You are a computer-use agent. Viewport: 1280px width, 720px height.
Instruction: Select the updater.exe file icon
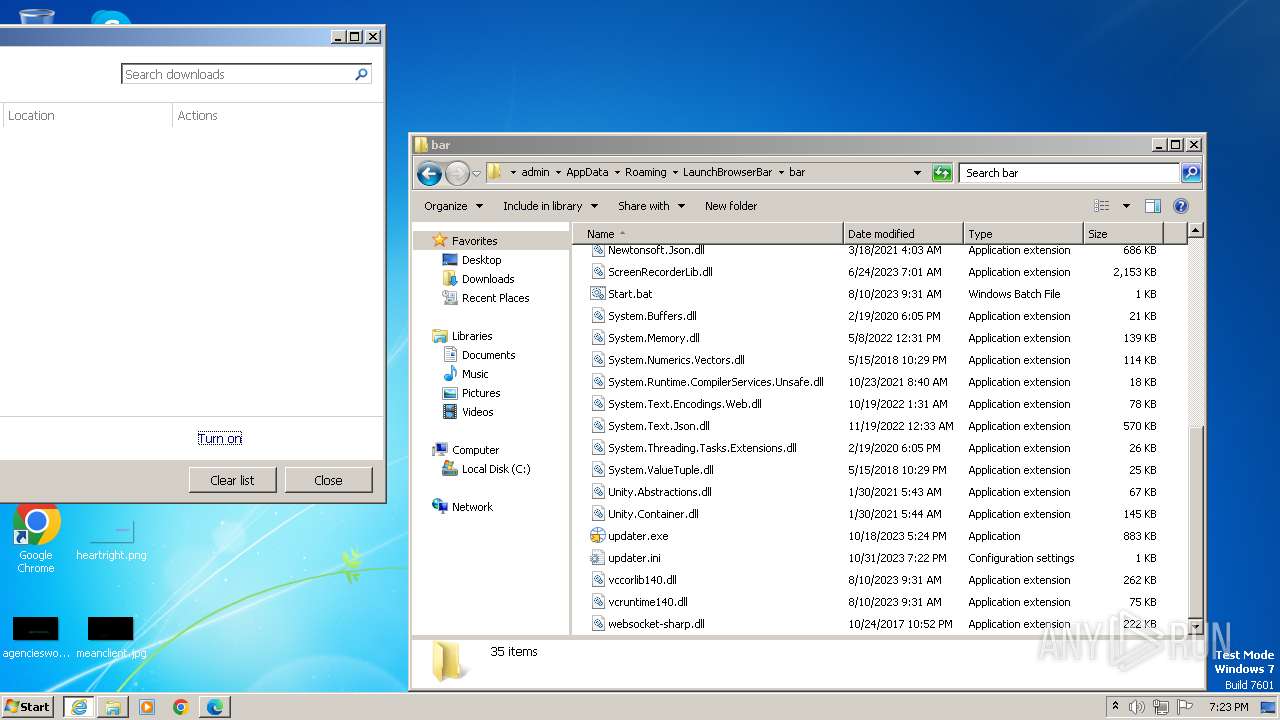coord(598,536)
